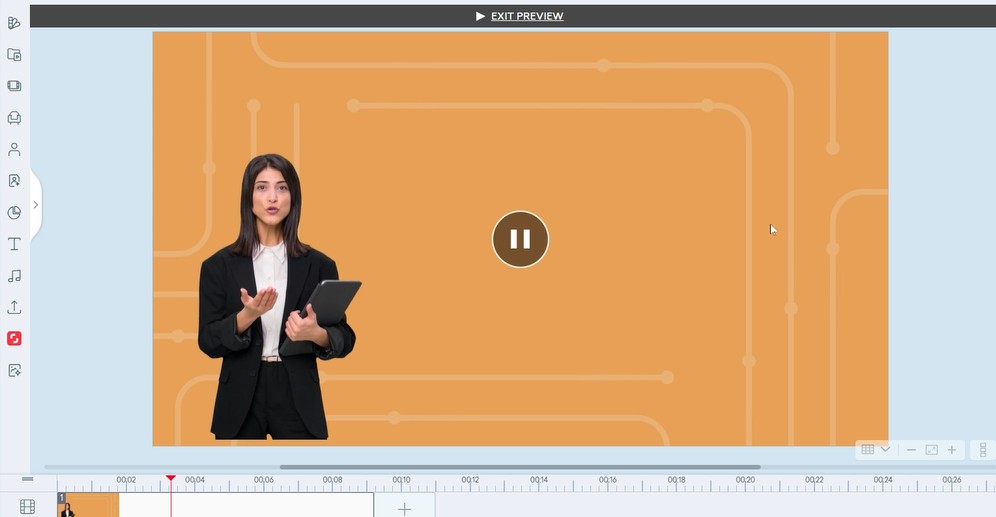Screen dimensions: 996x517
Task: Open the props armchair icon panel
Action: tap(14, 118)
